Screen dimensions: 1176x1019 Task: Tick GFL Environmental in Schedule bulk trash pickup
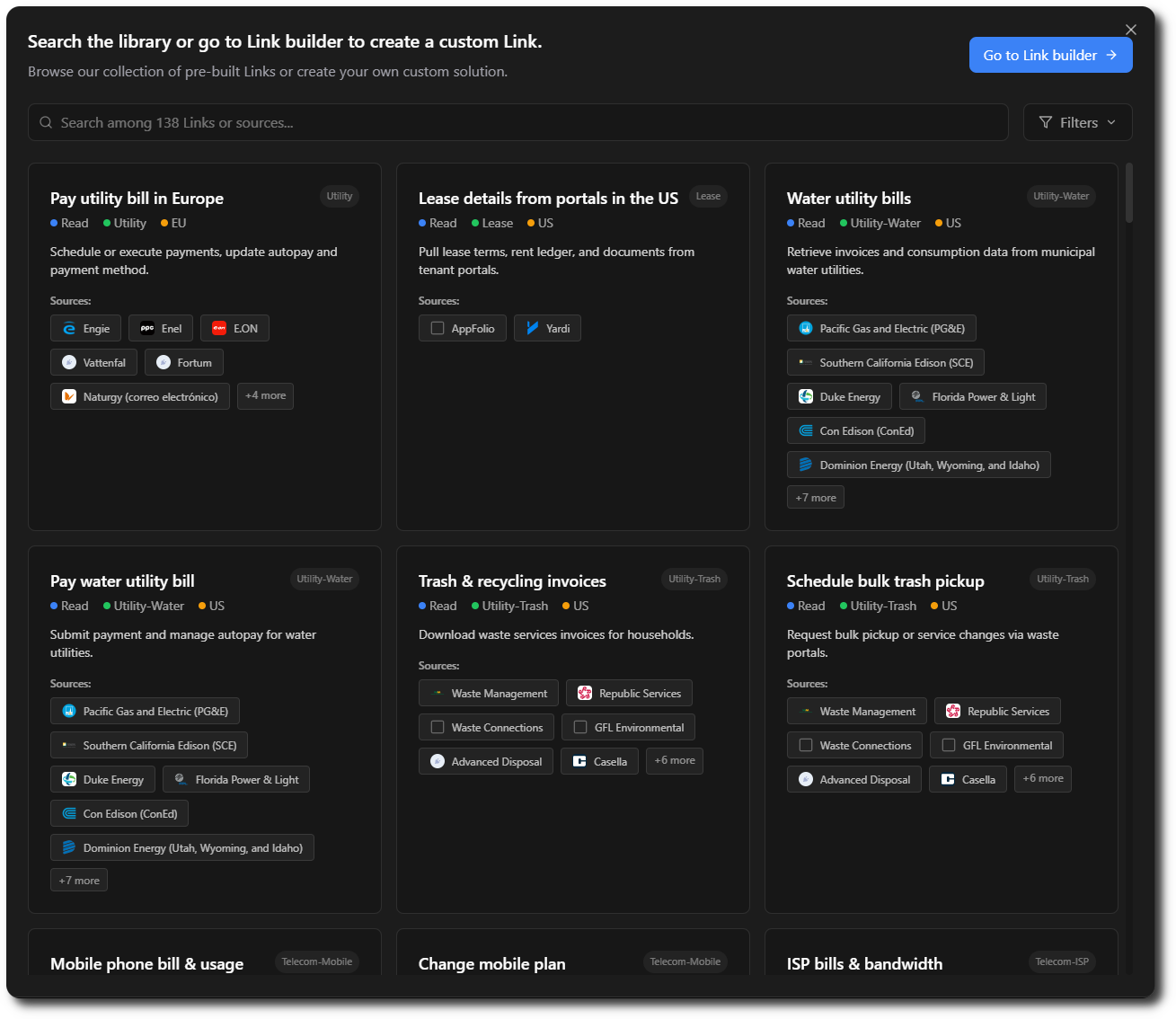click(x=949, y=746)
